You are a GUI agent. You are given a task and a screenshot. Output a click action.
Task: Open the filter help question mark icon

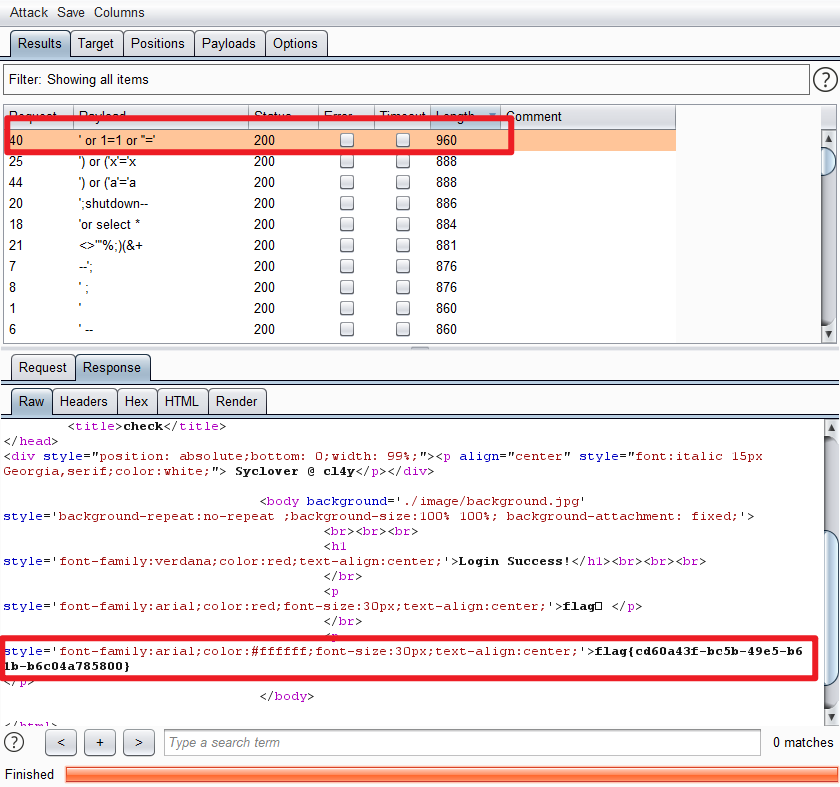coord(824,80)
